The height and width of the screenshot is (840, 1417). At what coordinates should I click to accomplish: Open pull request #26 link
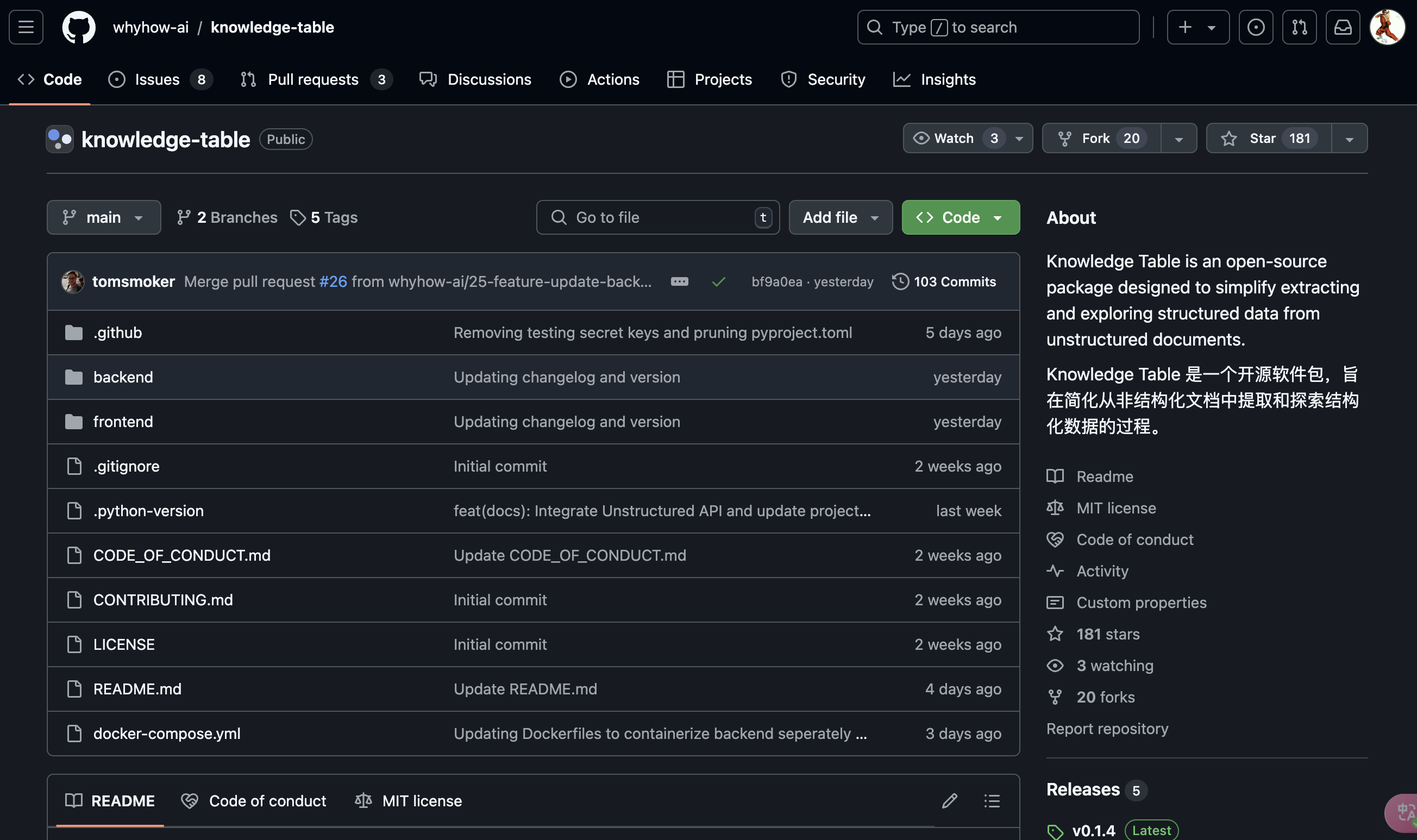pos(333,282)
